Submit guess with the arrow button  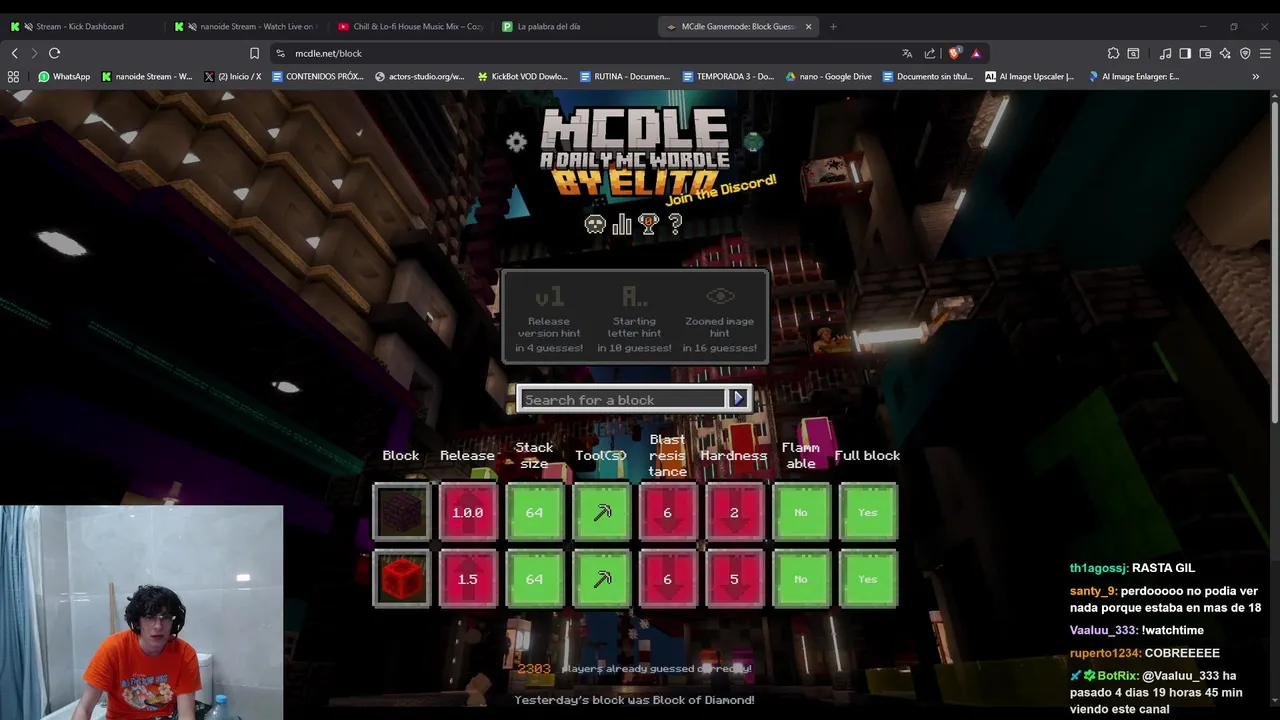point(739,398)
